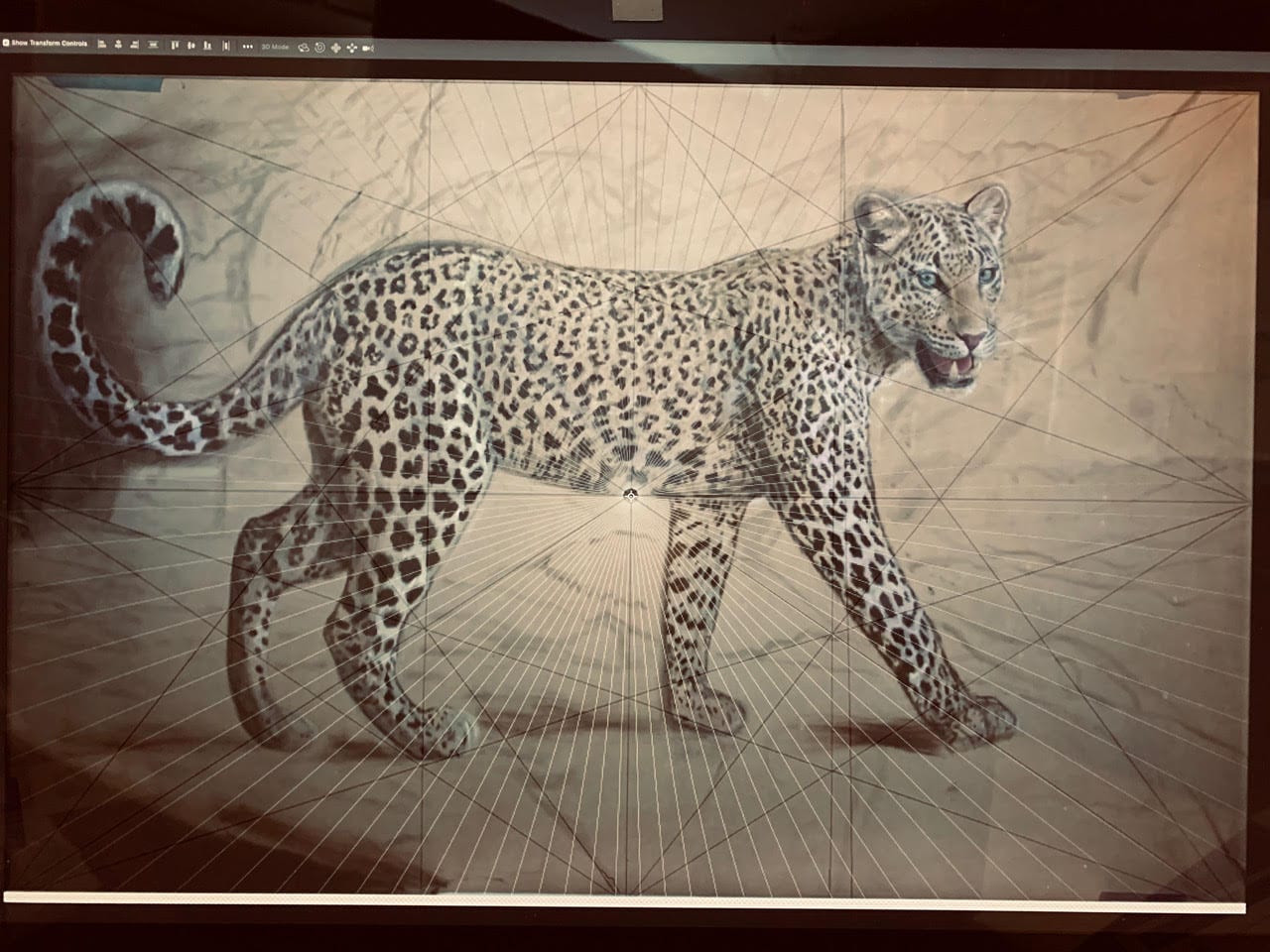Image resolution: width=1270 pixels, height=952 pixels.
Task: Select the 3D Roll camera icon
Action: pyautogui.click(x=319, y=47)
